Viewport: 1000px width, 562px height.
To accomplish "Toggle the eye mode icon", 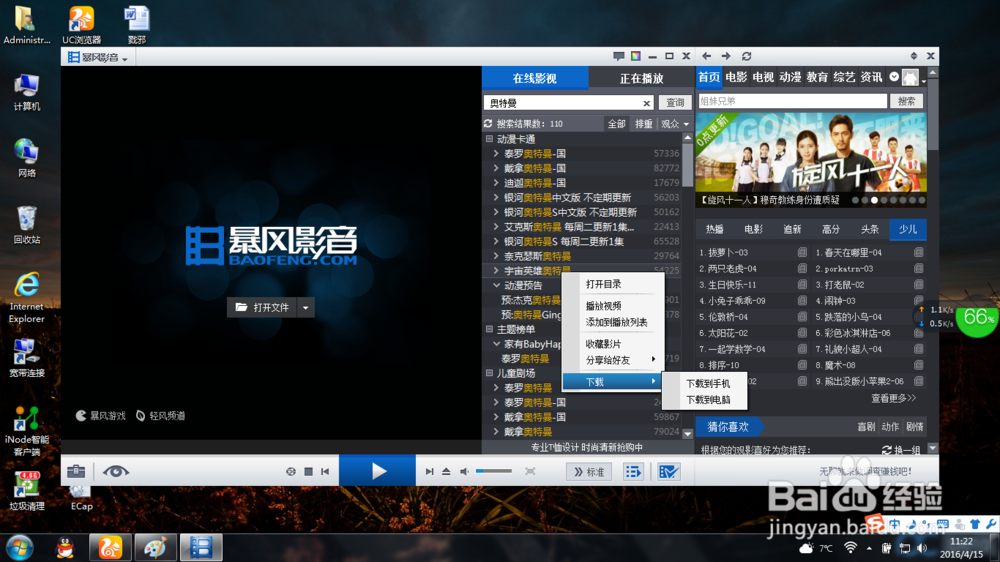I will coord(115,471).
